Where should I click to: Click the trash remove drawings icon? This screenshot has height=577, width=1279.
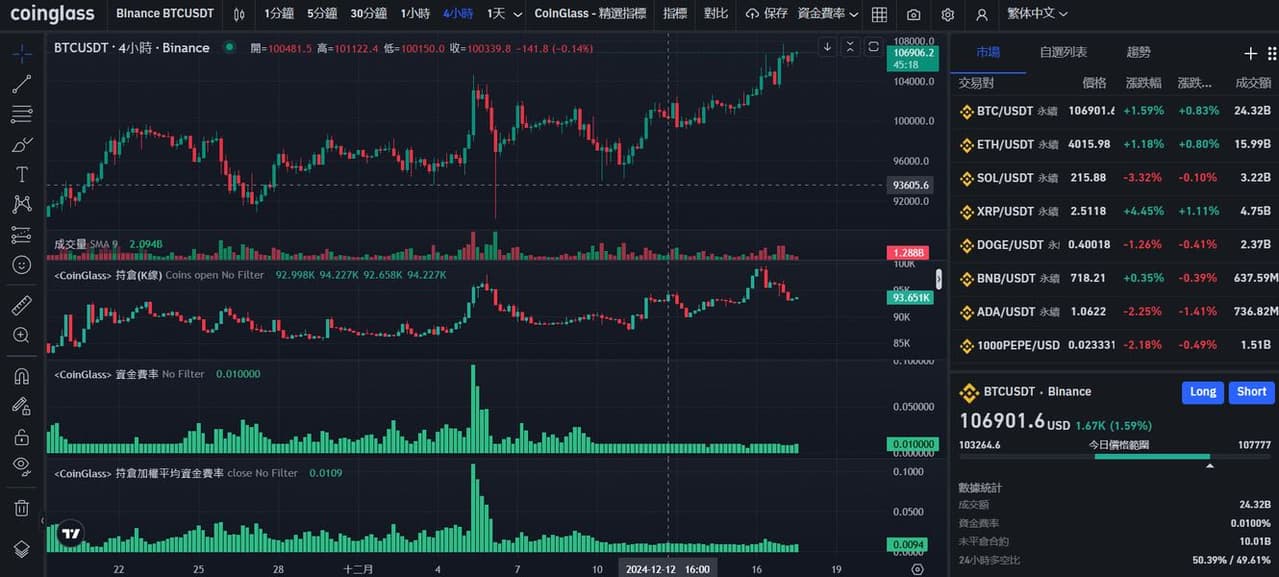[x=22, y=508]
